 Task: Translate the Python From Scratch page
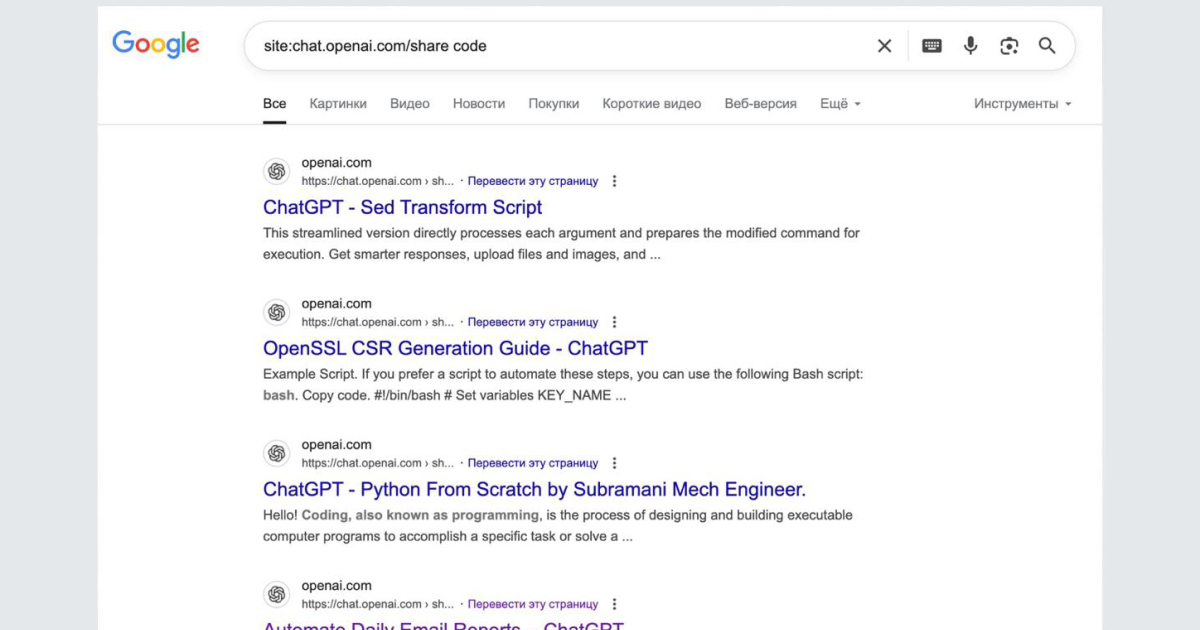tap(533, 463)
